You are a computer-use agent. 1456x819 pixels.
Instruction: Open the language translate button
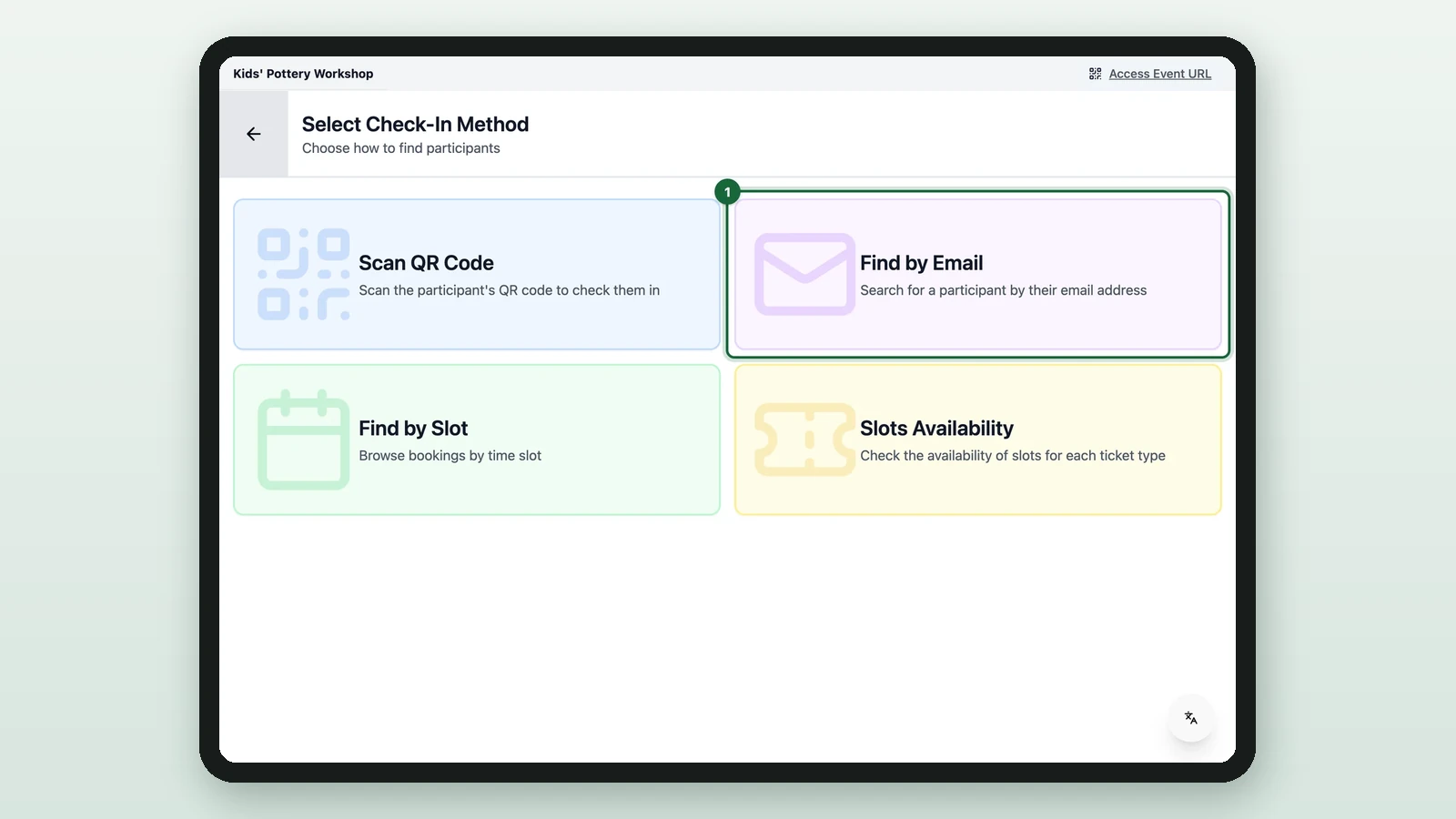[x=1191, y=718]
